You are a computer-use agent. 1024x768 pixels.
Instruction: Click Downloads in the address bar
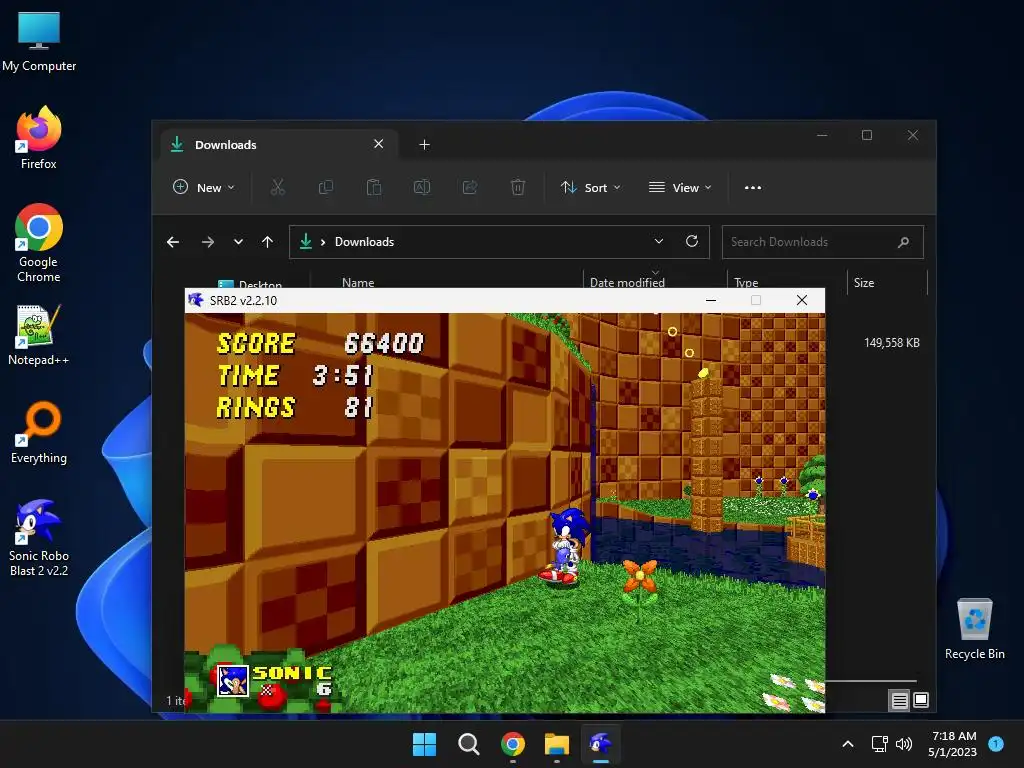tap(364, 242)
